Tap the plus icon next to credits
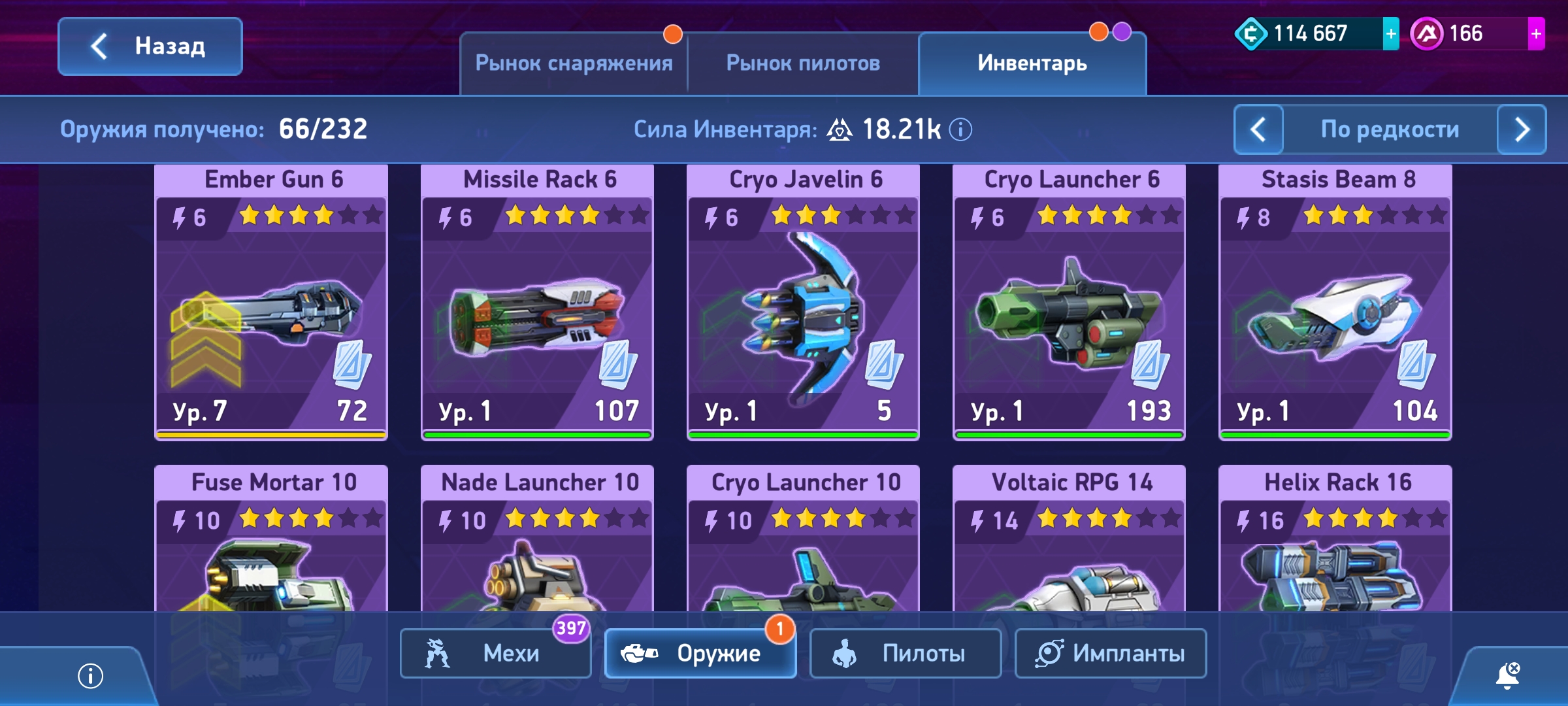 [x=1391, y=34]
